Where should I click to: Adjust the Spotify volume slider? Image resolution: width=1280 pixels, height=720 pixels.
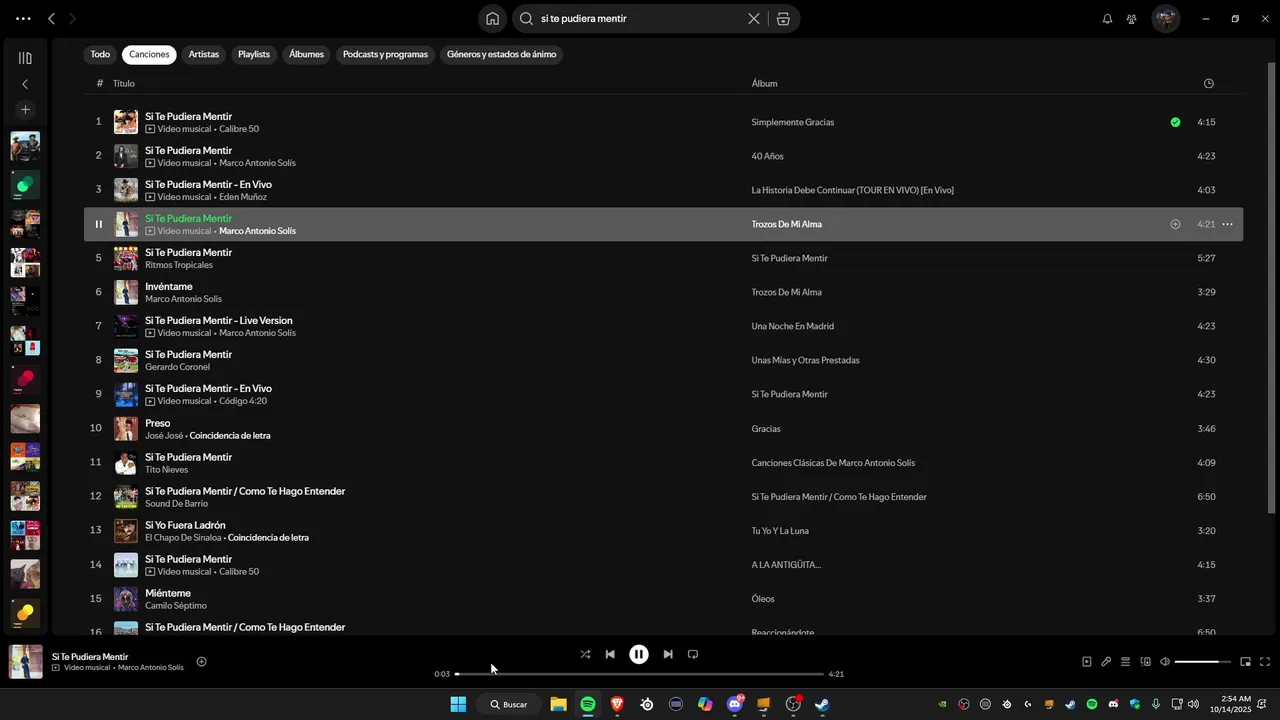[1203, 661]
